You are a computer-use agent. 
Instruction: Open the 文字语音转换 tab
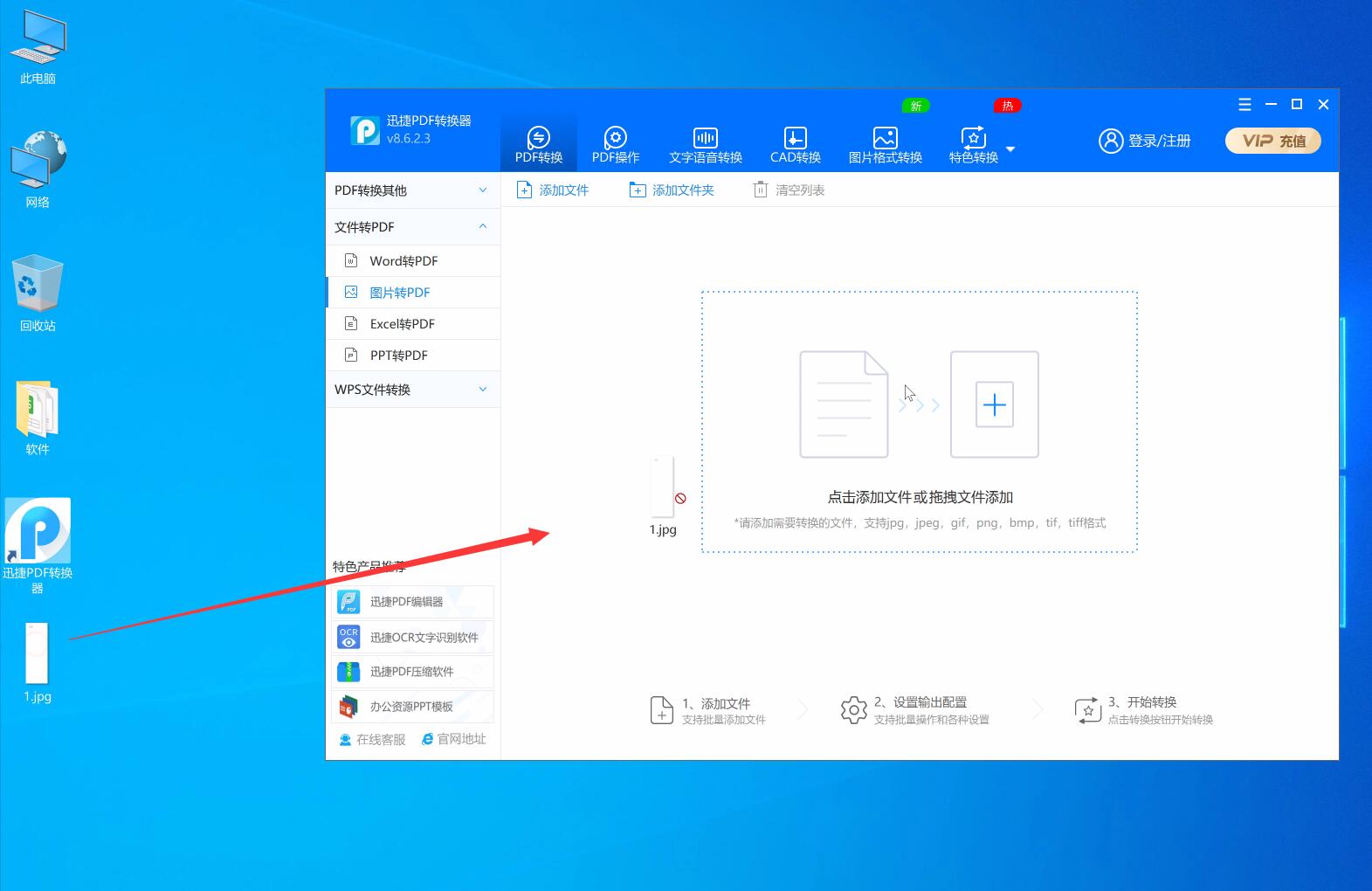706,145
